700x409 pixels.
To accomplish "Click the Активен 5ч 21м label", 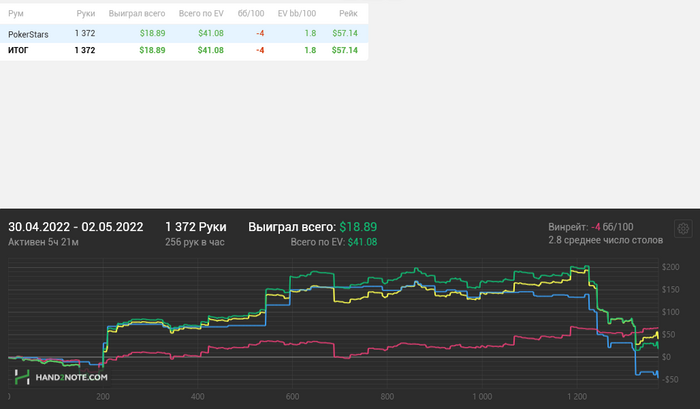I will pyautogui.click(x=43, y=242).
